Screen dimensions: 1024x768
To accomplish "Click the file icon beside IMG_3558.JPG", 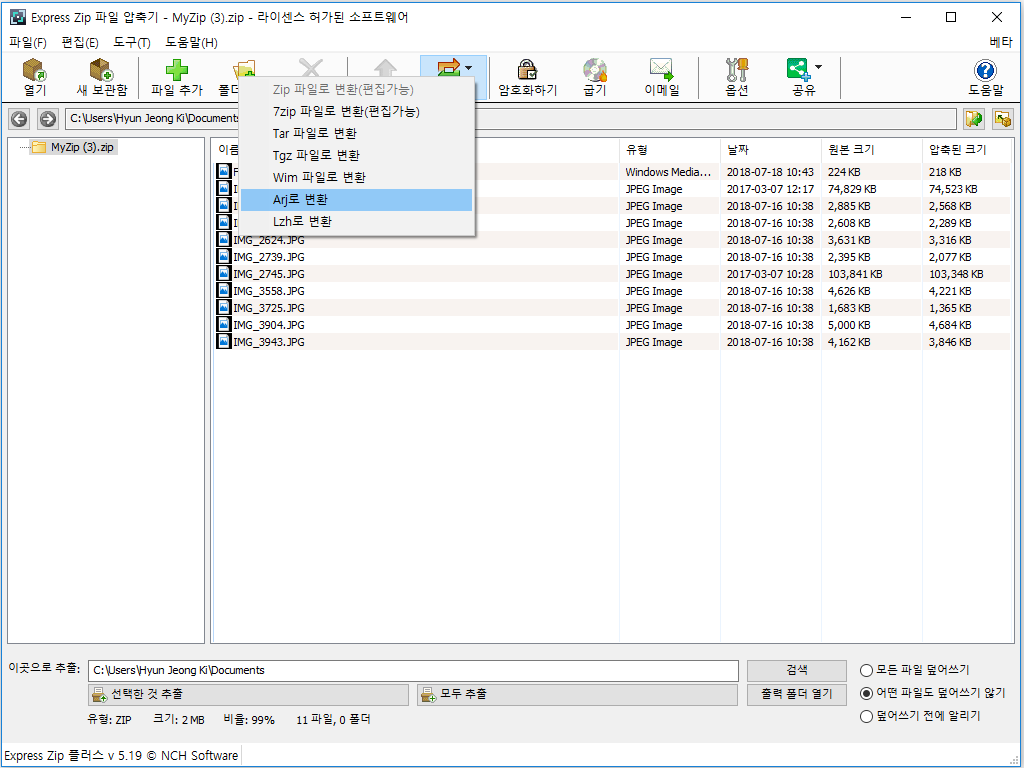I will click(224, 290).
